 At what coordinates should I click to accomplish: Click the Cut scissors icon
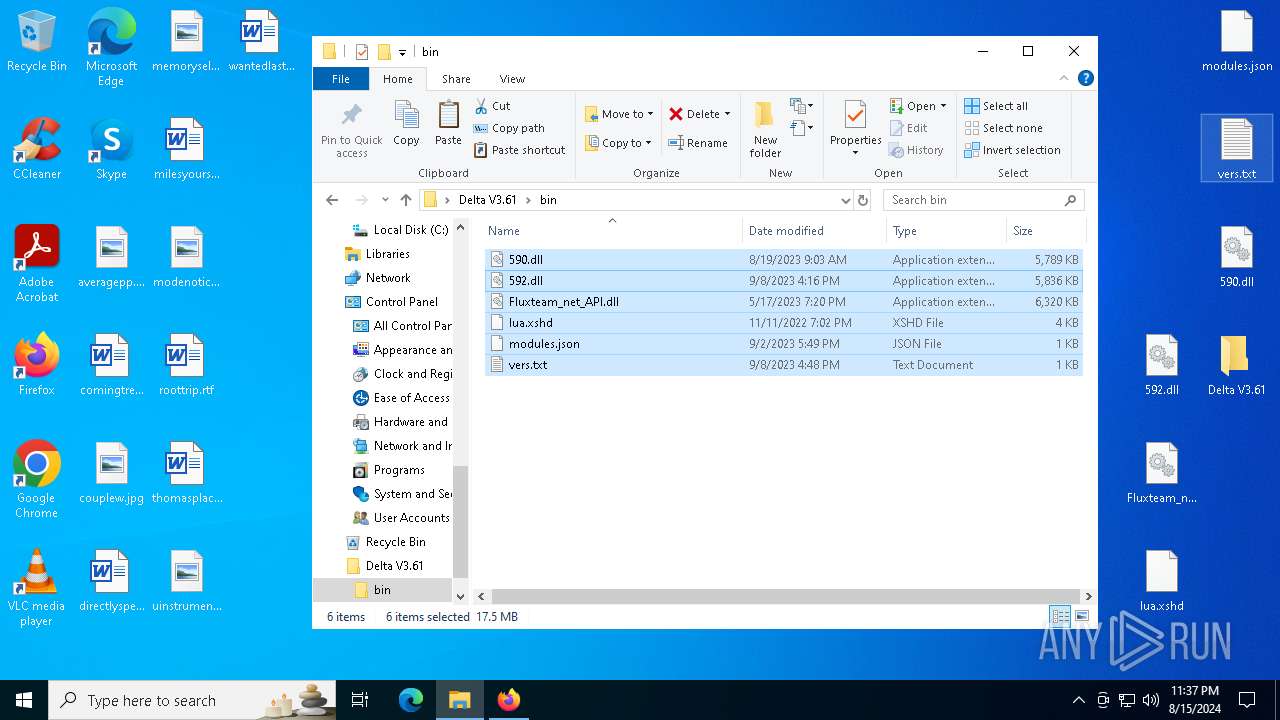(x=482, y=106)
